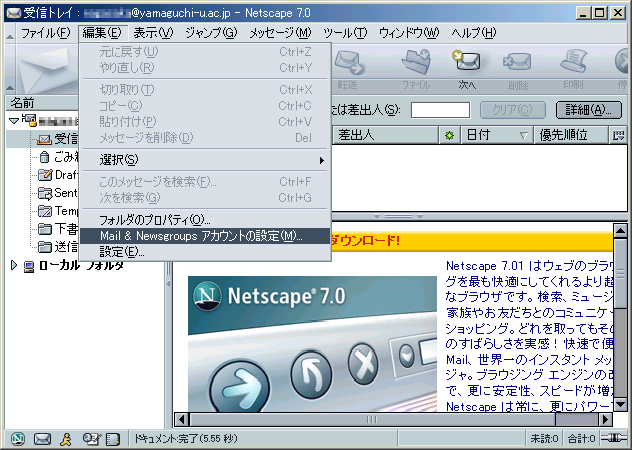Click the vertical scrollbar down arrow
The image size is (632, 450).
coord(620,404)
